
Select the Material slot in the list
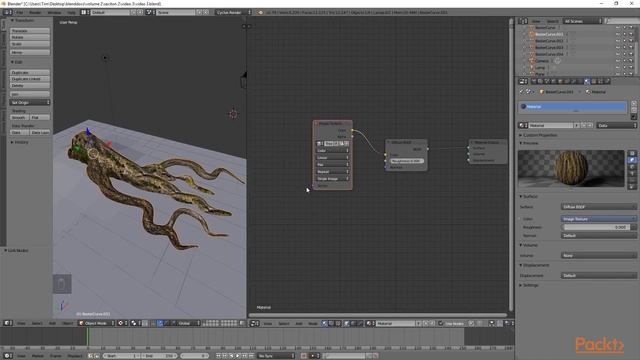pyautogui.click(x=573, y=107)
